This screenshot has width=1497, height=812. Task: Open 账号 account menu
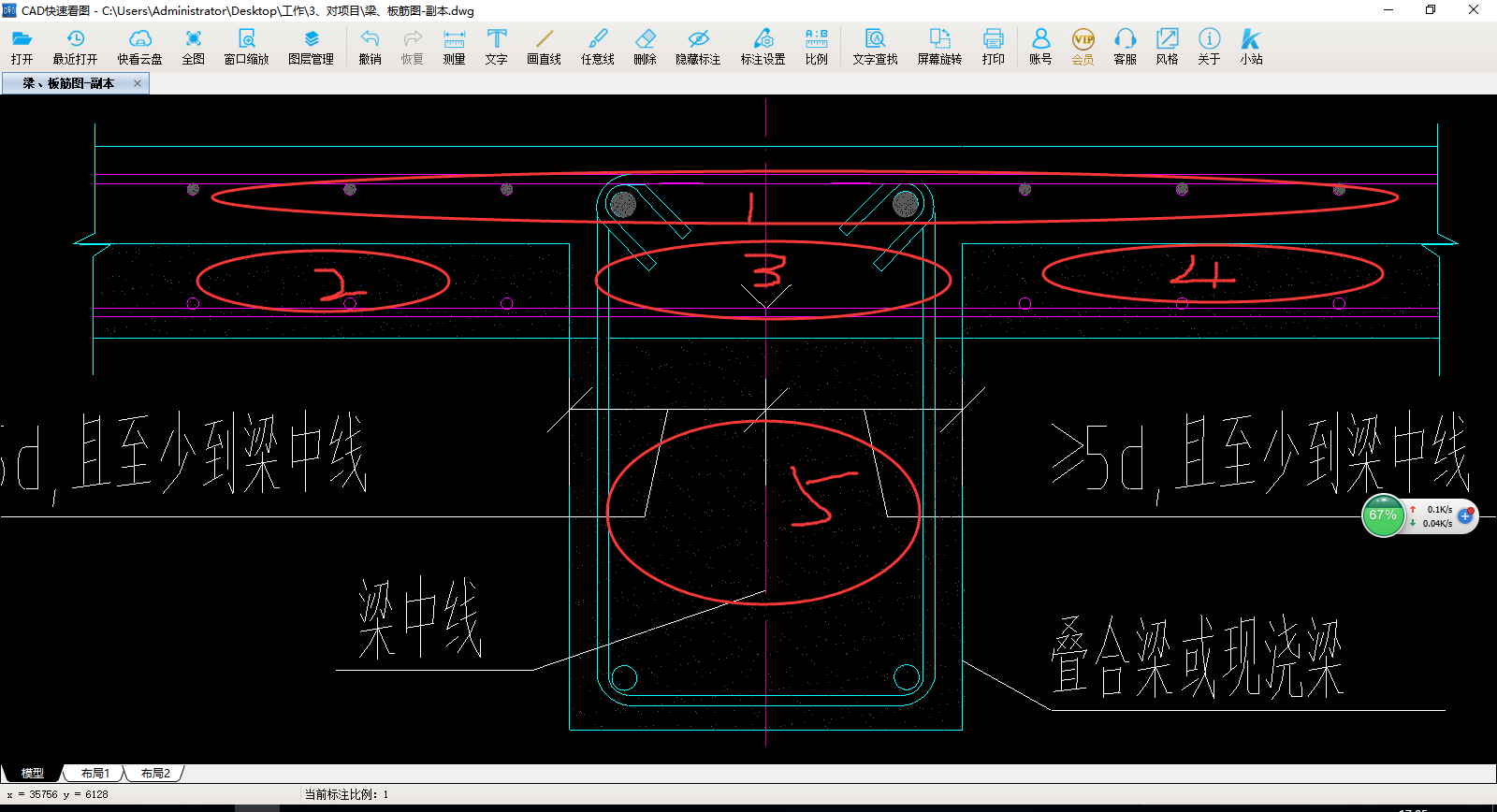(1040, 47)
